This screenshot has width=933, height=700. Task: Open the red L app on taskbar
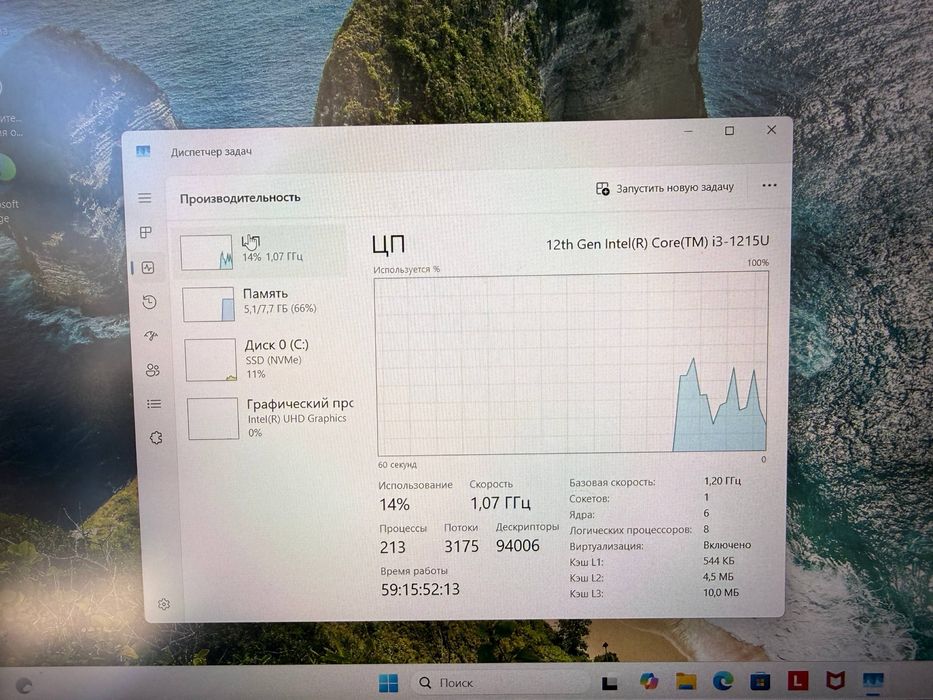(x=797, y=680)
